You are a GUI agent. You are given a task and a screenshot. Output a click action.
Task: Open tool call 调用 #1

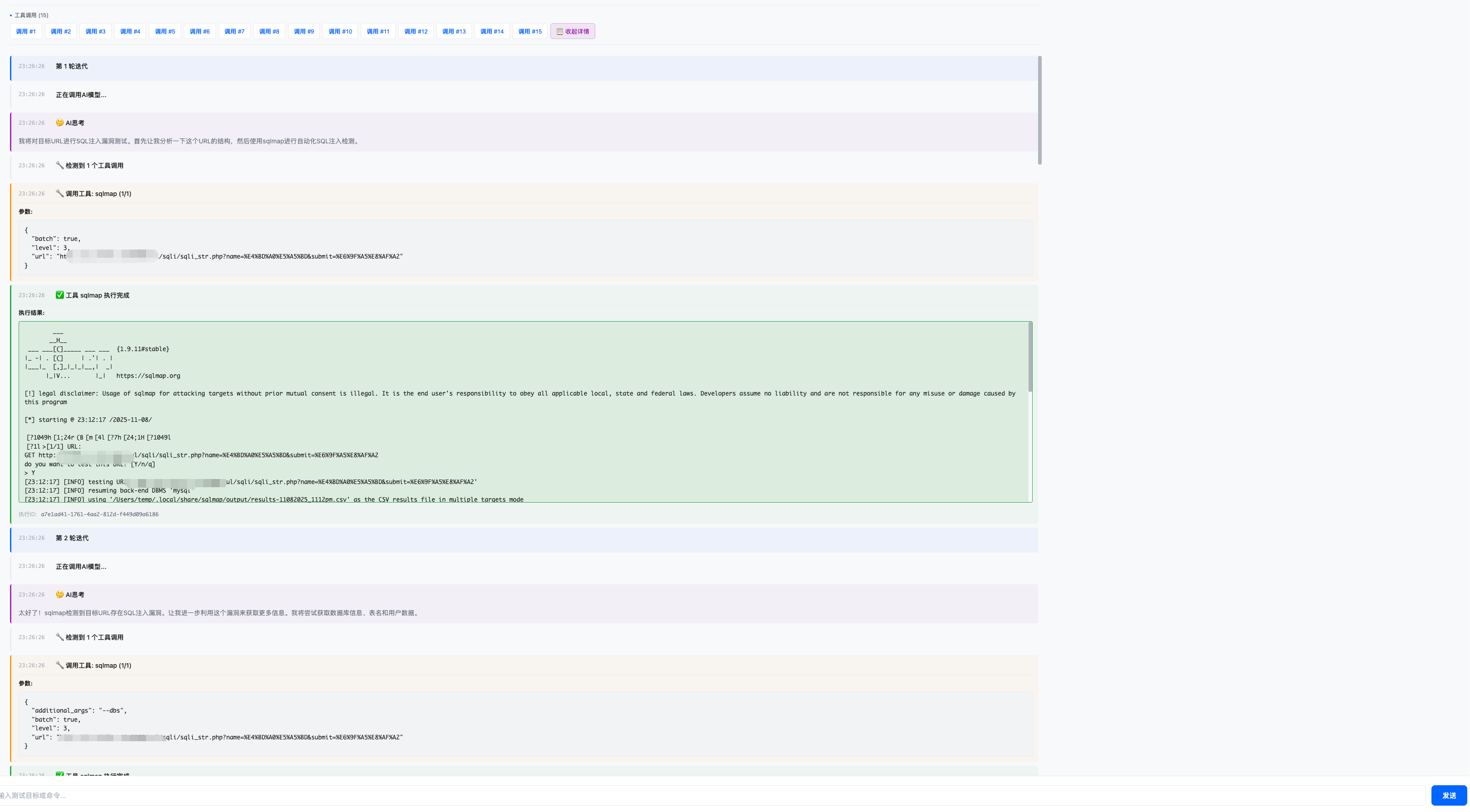pos(26,31)
